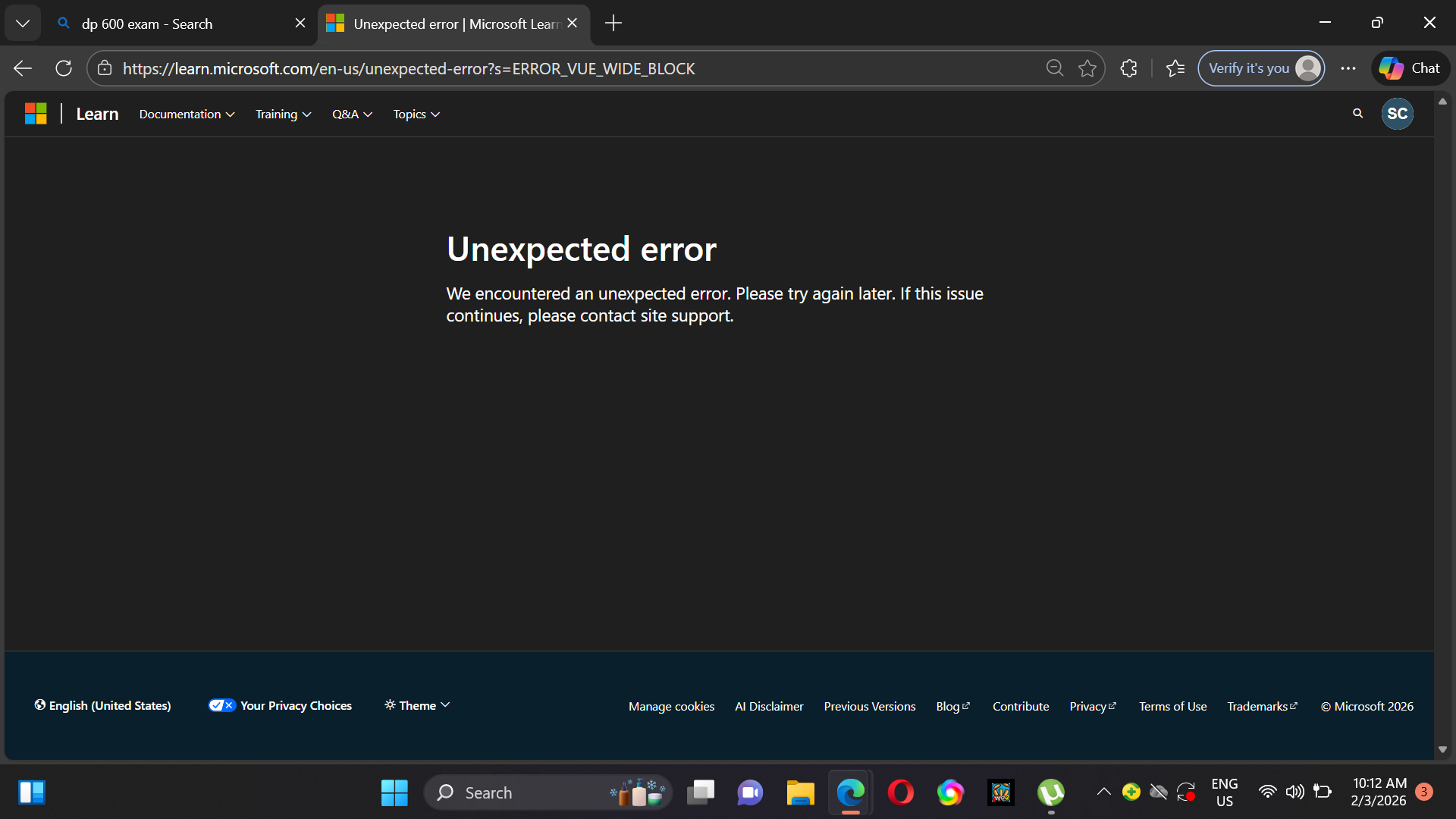The width and height of the screenshot is (1456, 819).
Task: Open a new browser tab
Action: pyautogui.click(x=613, y=24)
